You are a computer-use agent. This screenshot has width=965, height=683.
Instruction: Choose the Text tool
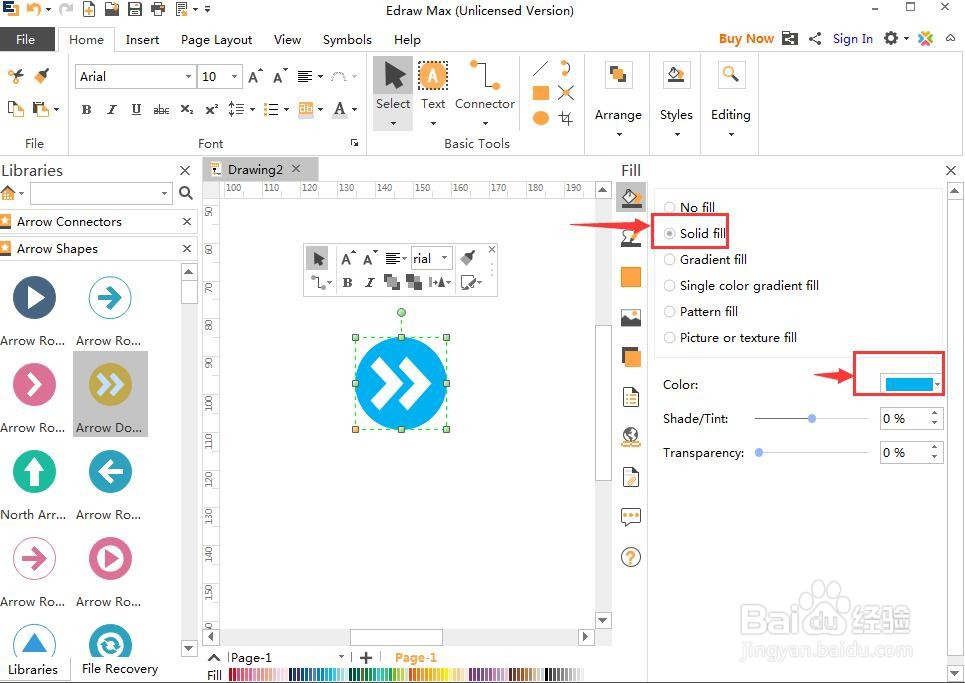(433, 92)
